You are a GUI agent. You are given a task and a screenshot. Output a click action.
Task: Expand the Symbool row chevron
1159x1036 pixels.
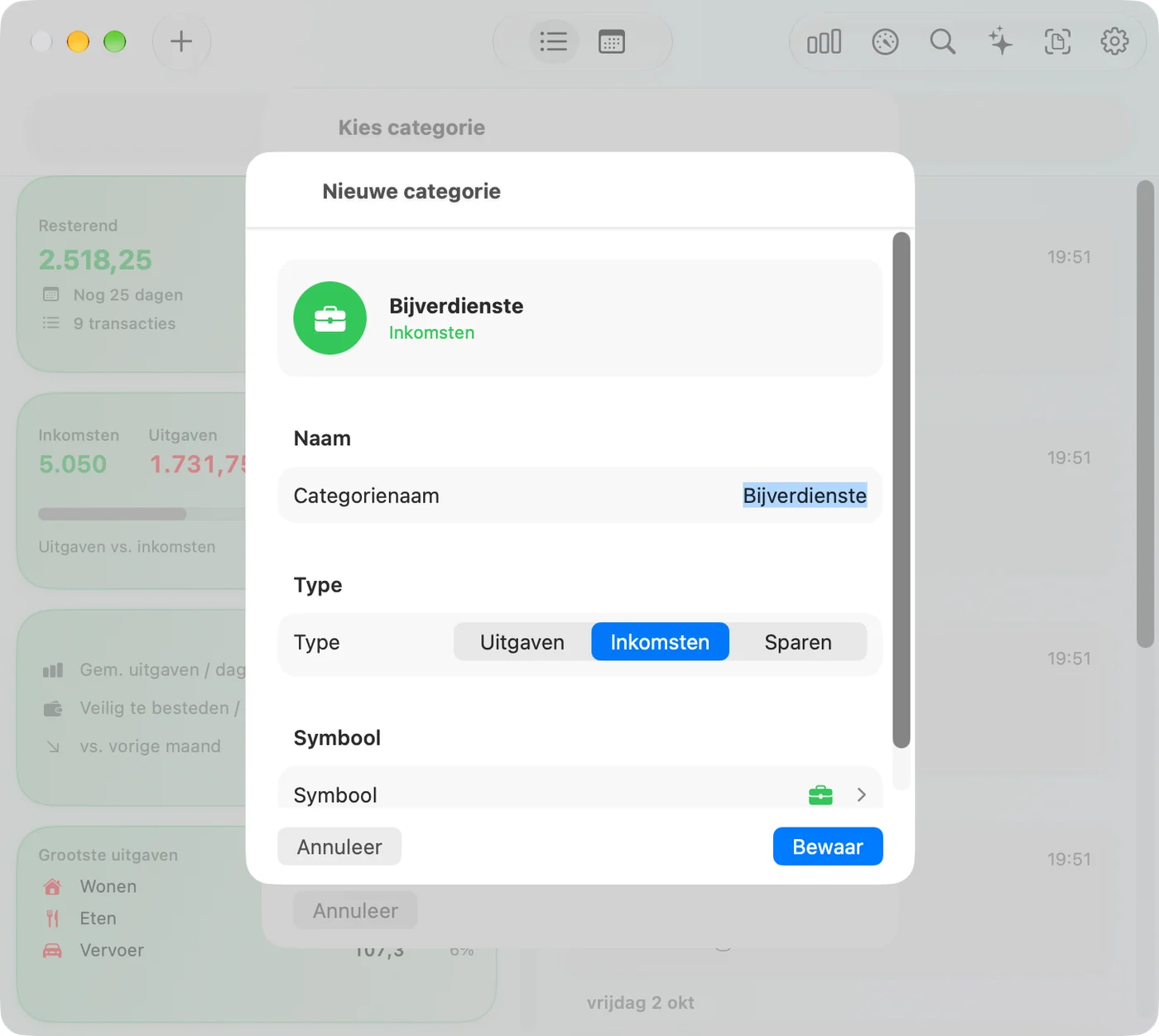tap(861, 794)
